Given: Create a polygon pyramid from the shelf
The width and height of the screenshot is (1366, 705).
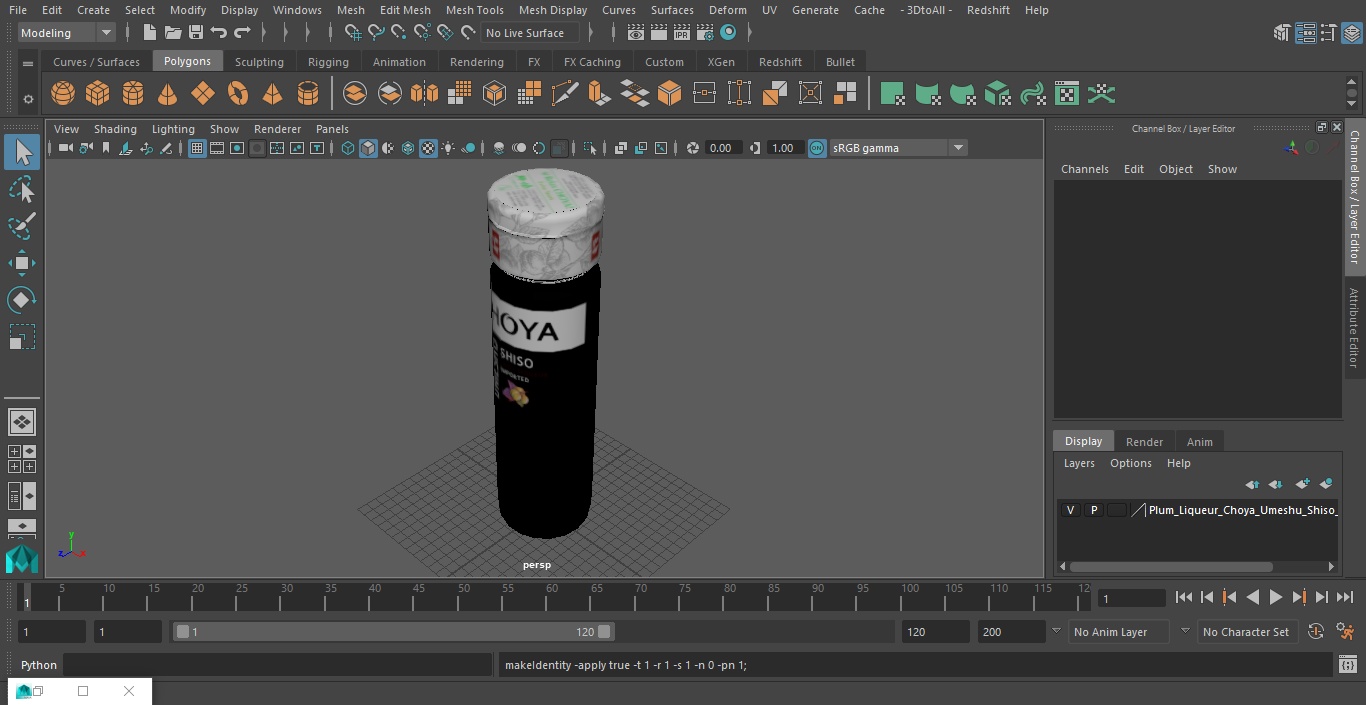Looking at the screenshot, I should [x=272, y=94].
